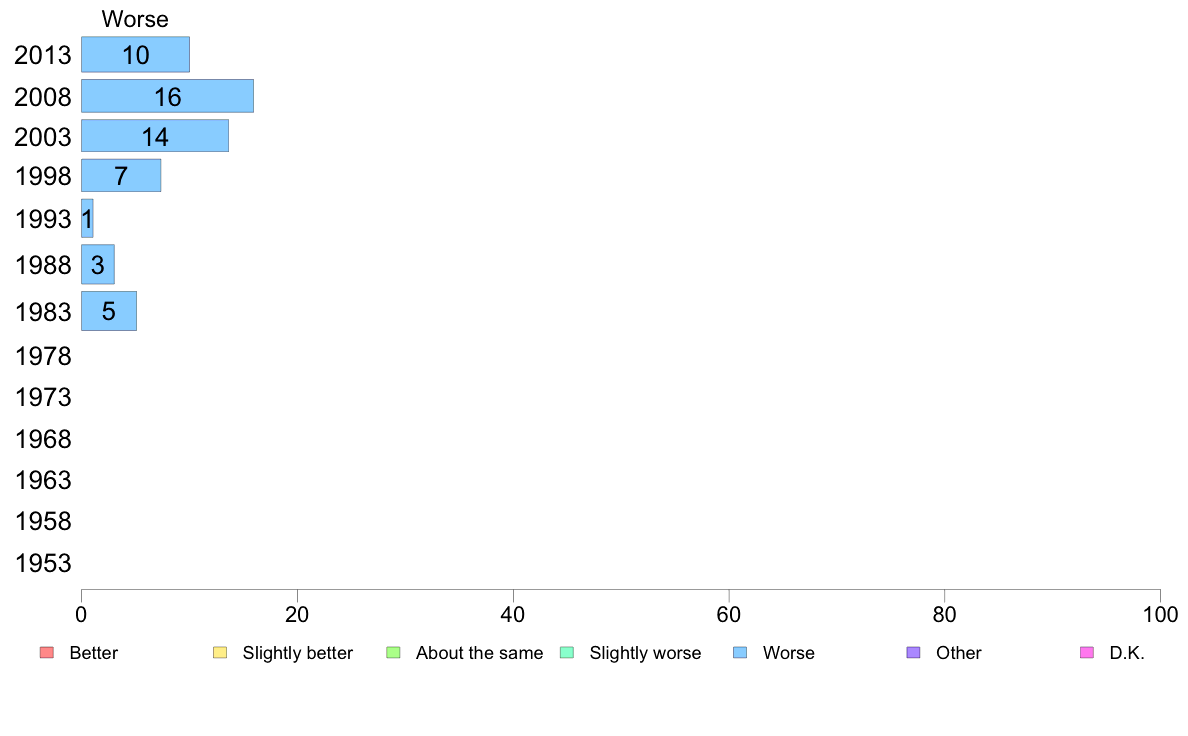Click the Worse column header label

coord(135,19)
